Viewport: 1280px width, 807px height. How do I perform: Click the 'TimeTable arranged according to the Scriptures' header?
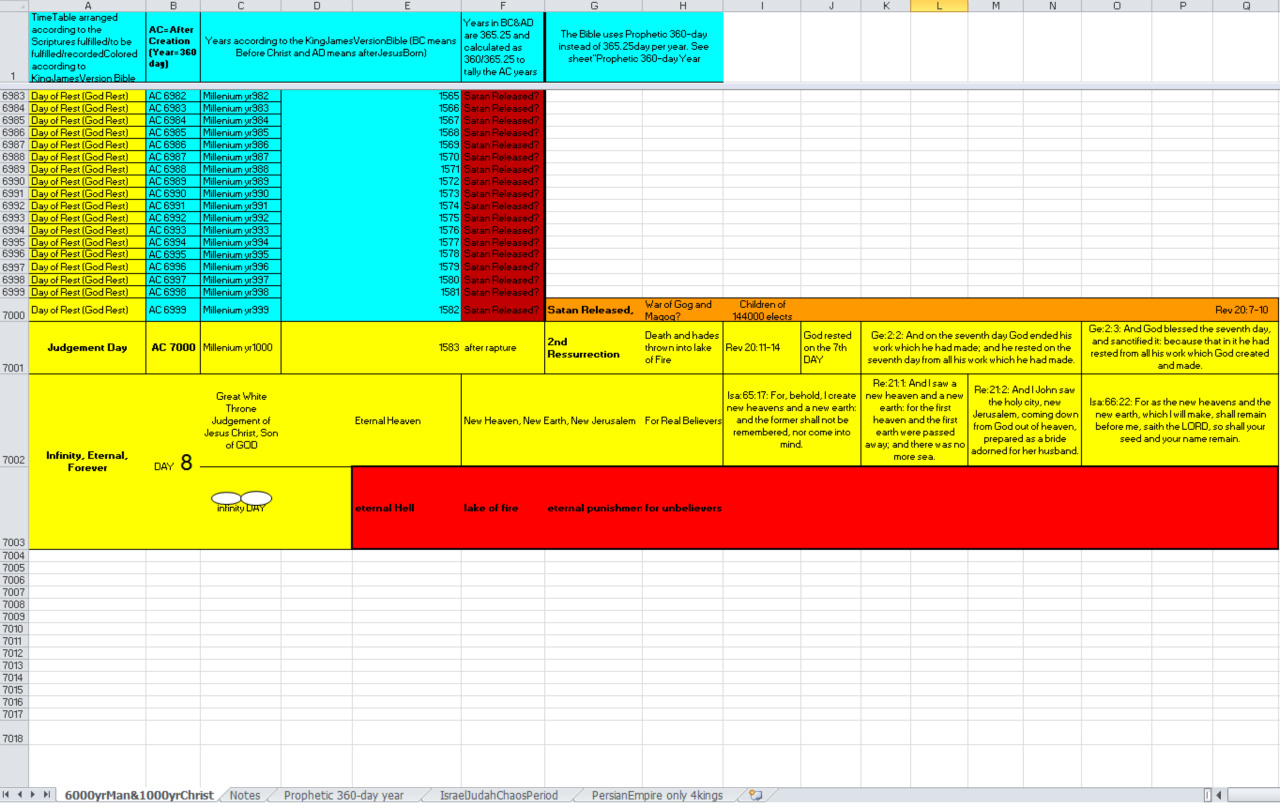(x=87, y=47)
